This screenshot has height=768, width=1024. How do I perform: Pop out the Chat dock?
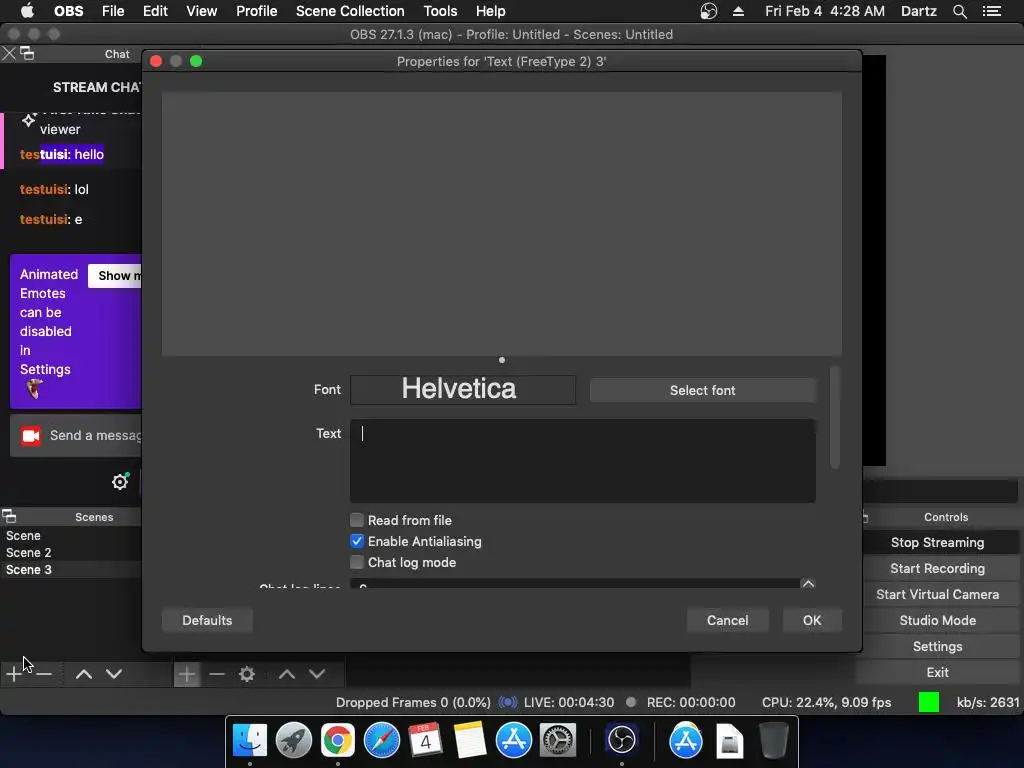point(27,54)
